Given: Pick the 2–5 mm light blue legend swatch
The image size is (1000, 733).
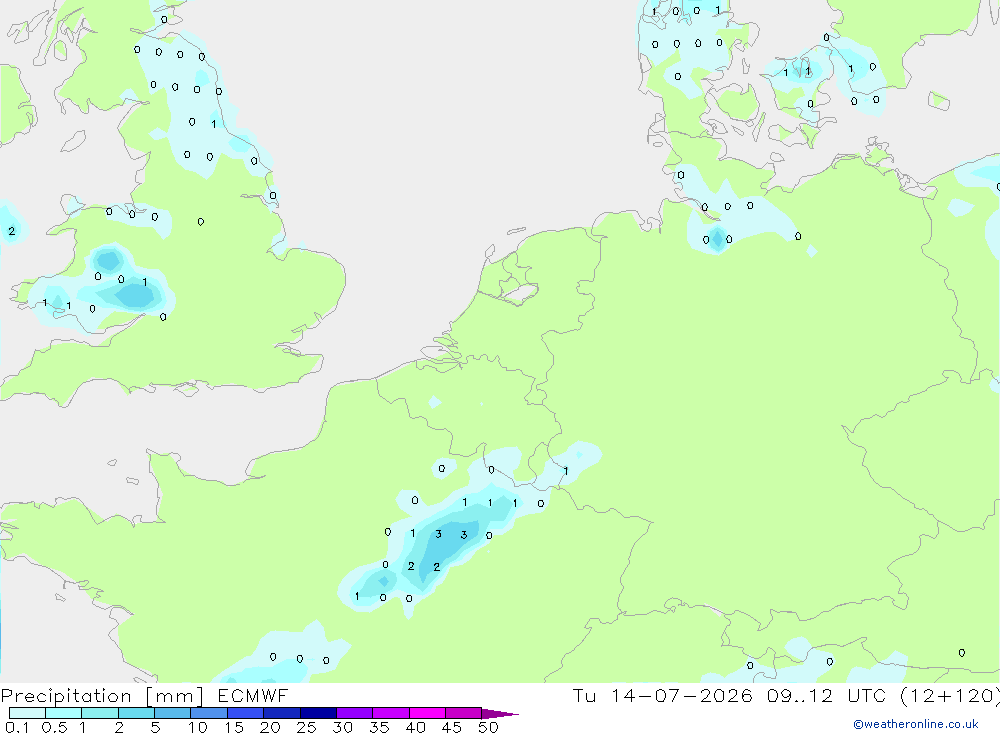Looking at the screenshot, I should point(136,713).
